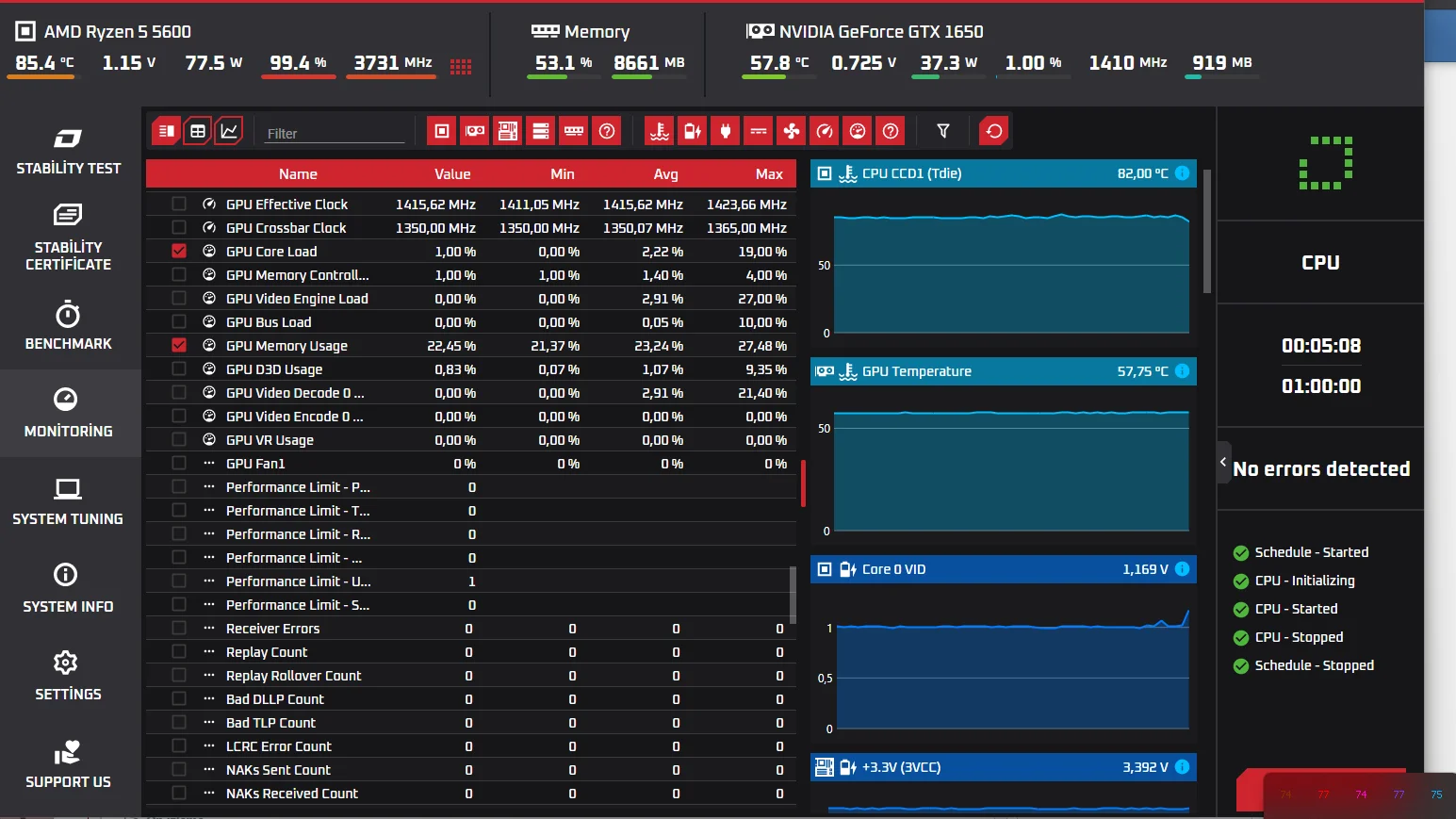Click AMD Ryzen 5 5600 CPU icon

(x=25, y=31)
